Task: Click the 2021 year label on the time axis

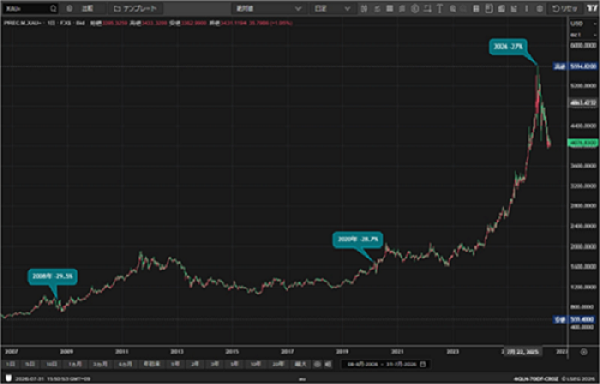Action: click(398, 351)
